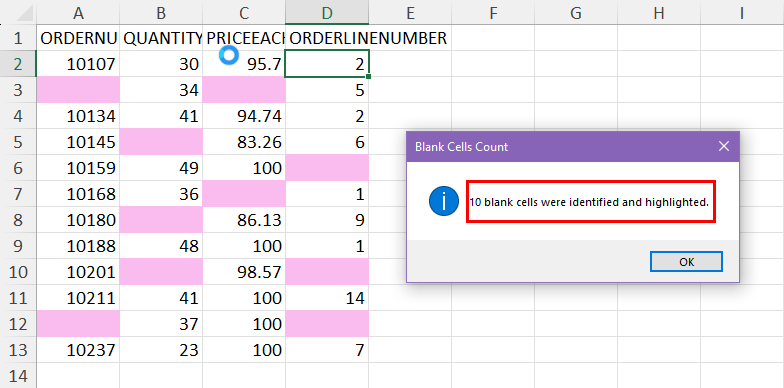The image size is (784, 388).
Task: Select row 14 header
Action: pyautogui.click(x=18, y=376)
